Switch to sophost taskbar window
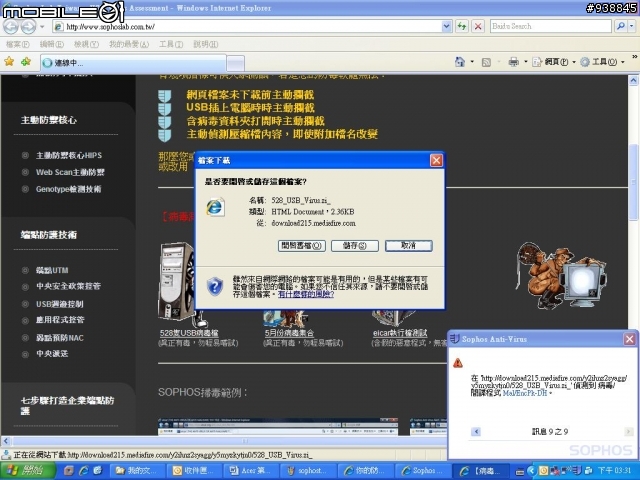The image size is (640, 480). [x=308, y=471]
